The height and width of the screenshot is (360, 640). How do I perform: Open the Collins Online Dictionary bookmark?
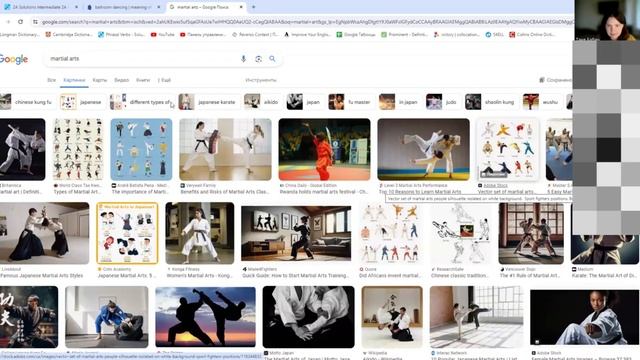[x=533, y=35]
